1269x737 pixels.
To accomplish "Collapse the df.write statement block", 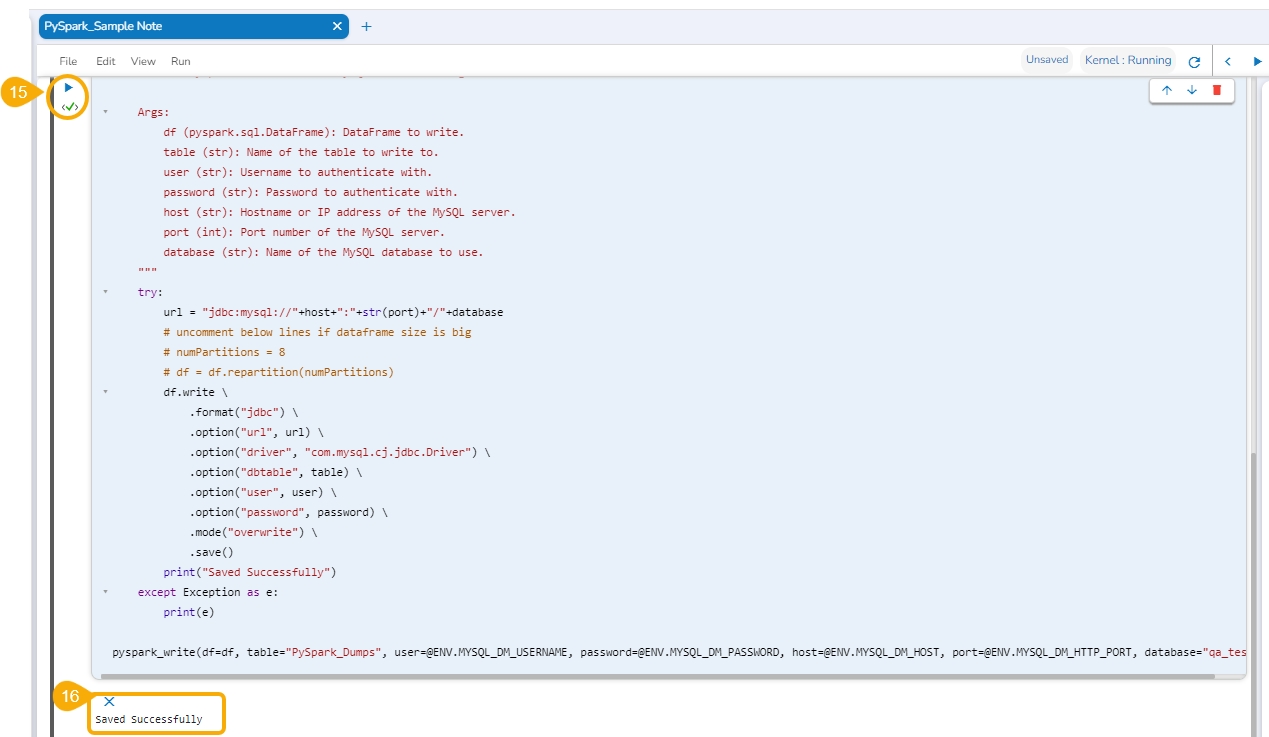I will coord(105,392).
